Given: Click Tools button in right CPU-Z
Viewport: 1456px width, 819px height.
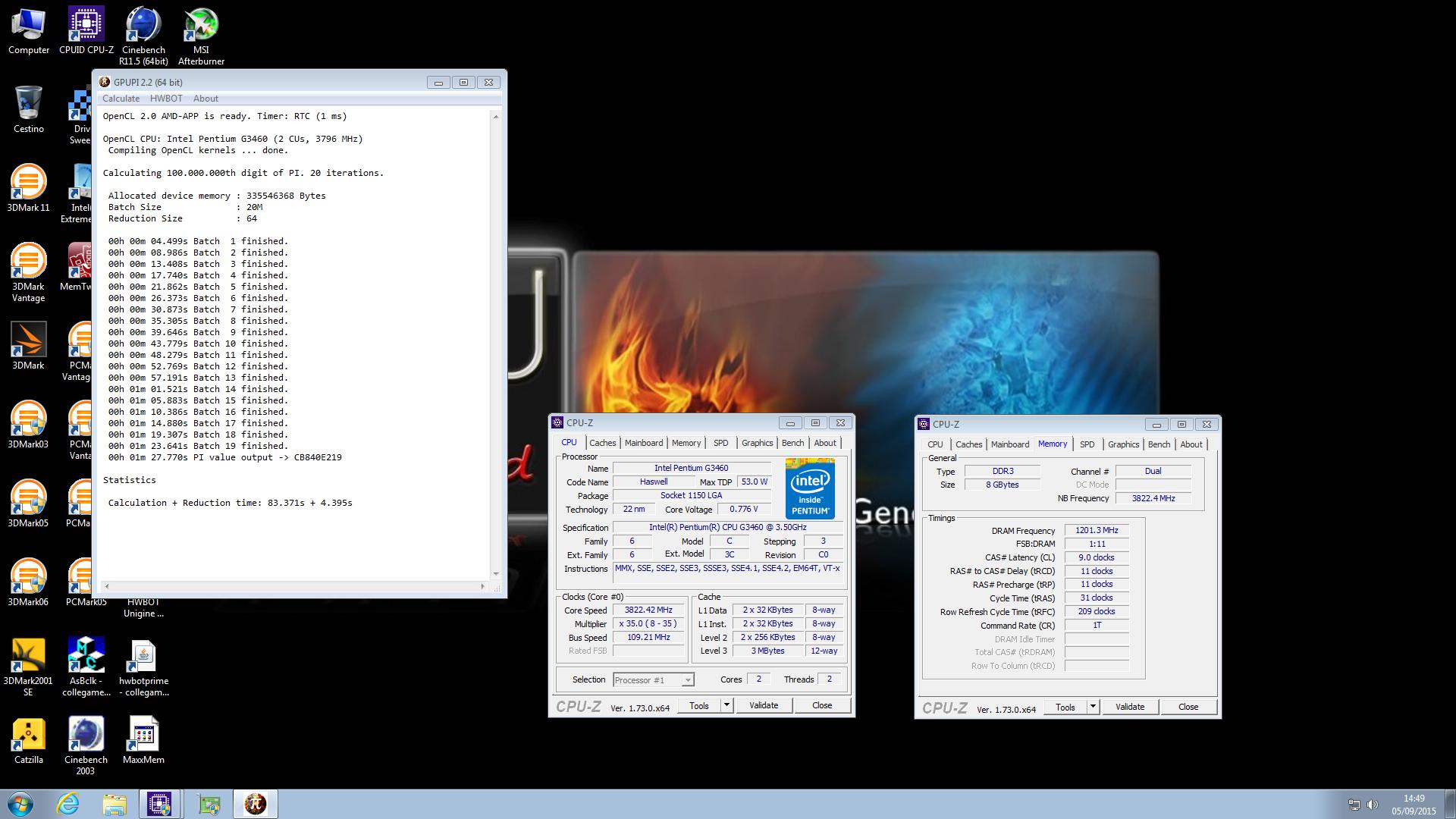Looking at the screenshot, I should tap(1065, 707).
